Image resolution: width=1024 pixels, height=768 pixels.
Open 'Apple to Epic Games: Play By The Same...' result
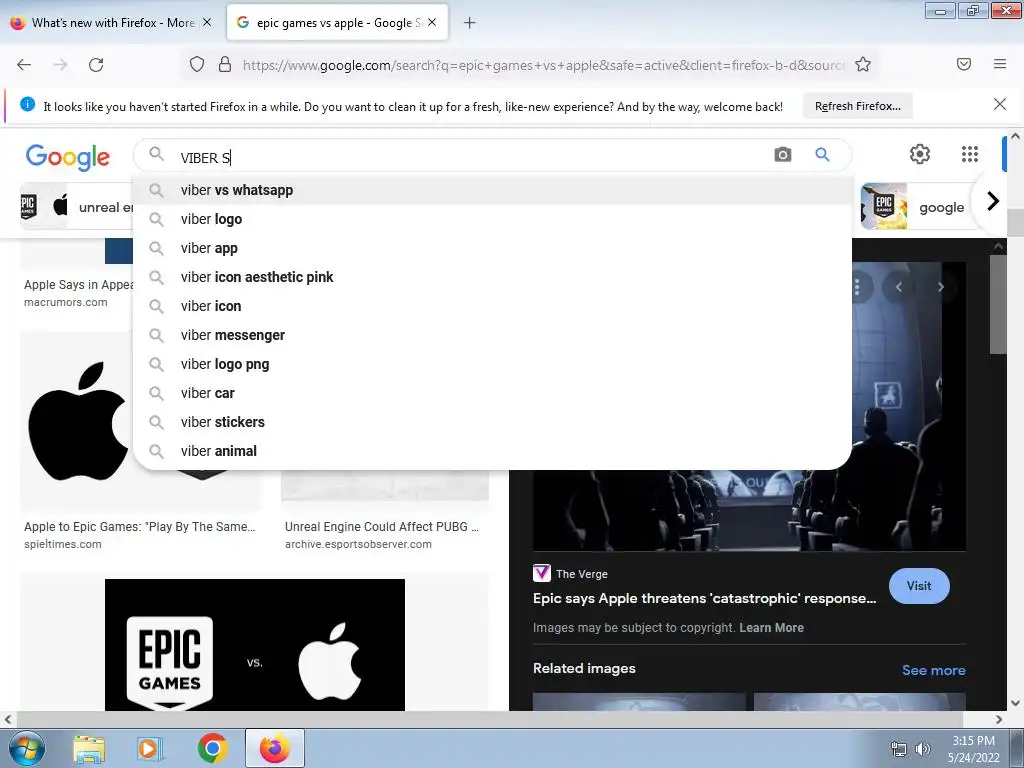[140, 526]
